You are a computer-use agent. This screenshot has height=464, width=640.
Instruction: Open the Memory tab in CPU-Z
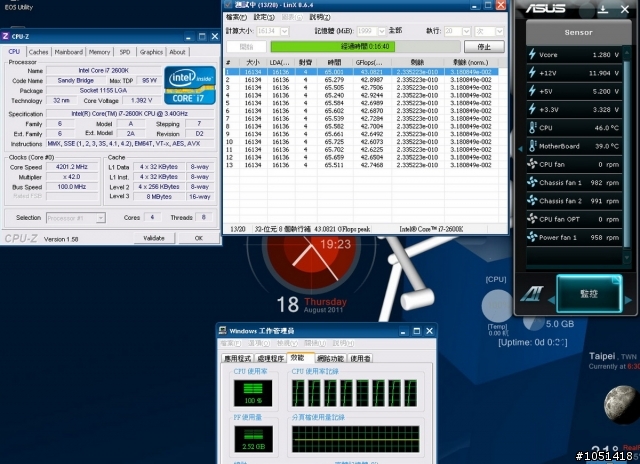[99, 52]
